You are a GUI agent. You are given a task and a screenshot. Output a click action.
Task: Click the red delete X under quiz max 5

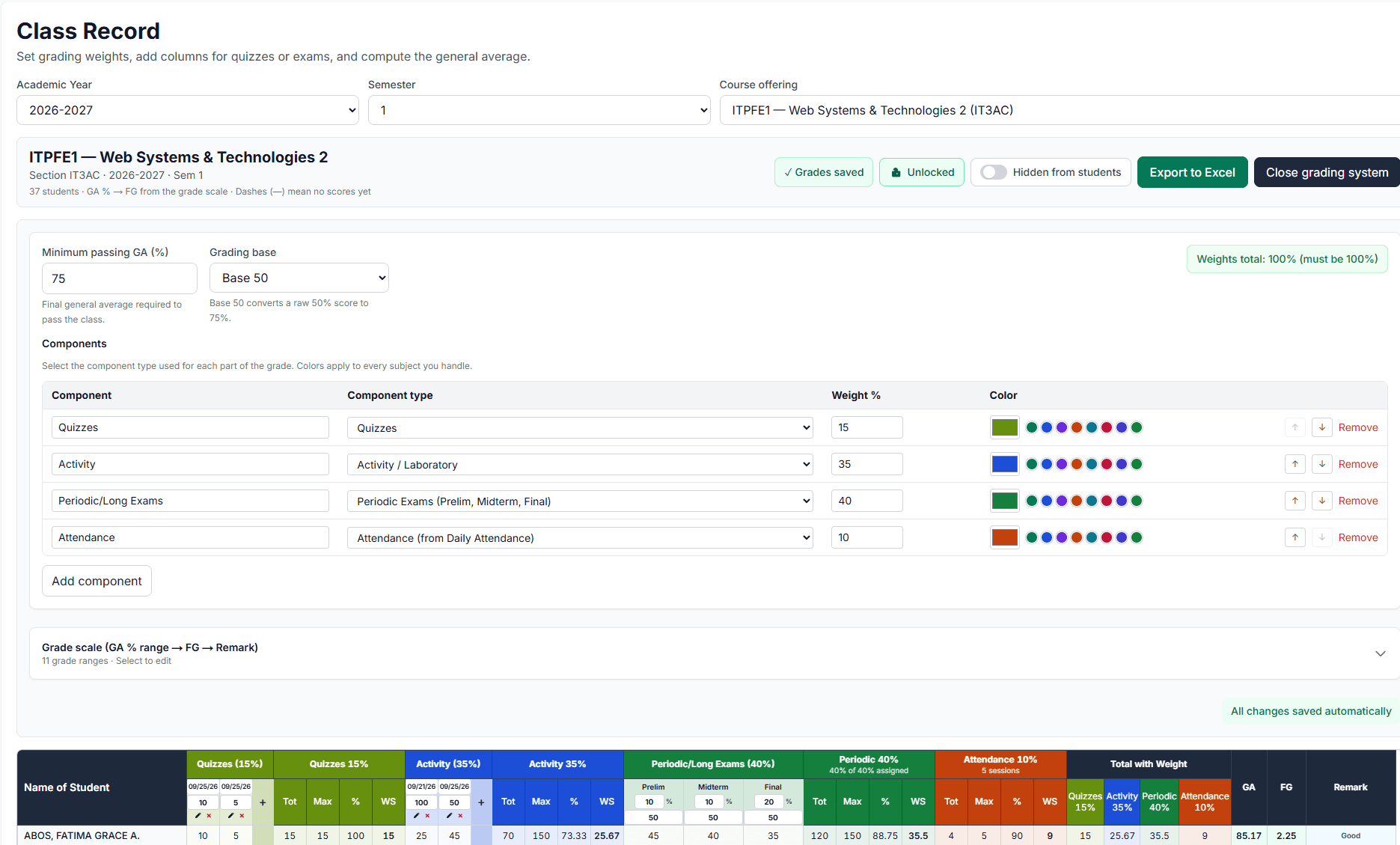tap(242, 816)
